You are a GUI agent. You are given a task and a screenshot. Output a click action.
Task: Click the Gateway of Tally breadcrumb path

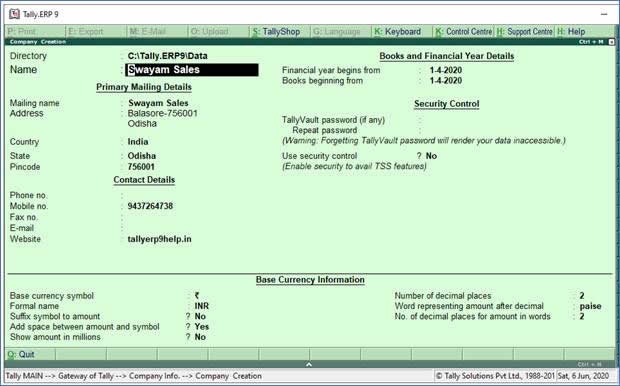click(x=134, y=376)
